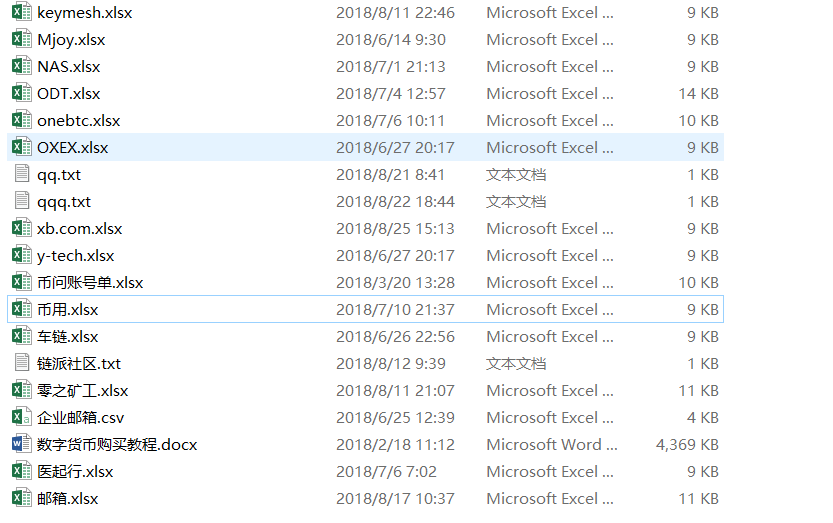Screen dimensions: 833x523
Task: Select the file name y-tech.xlsx
Action: pos(75,256)
